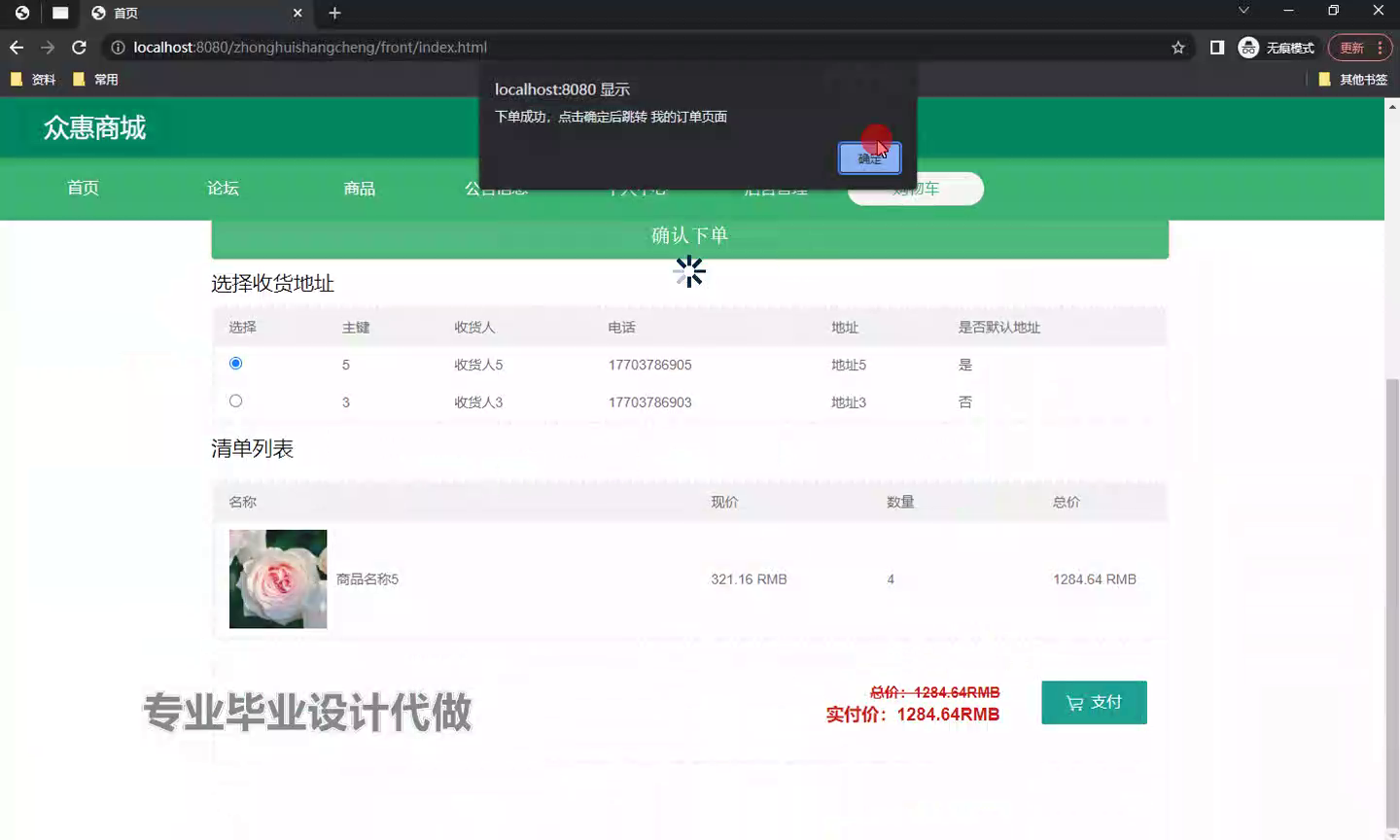Open the 常用 bookmark folder
1400x840 pixels.
(x=95, y=80)
